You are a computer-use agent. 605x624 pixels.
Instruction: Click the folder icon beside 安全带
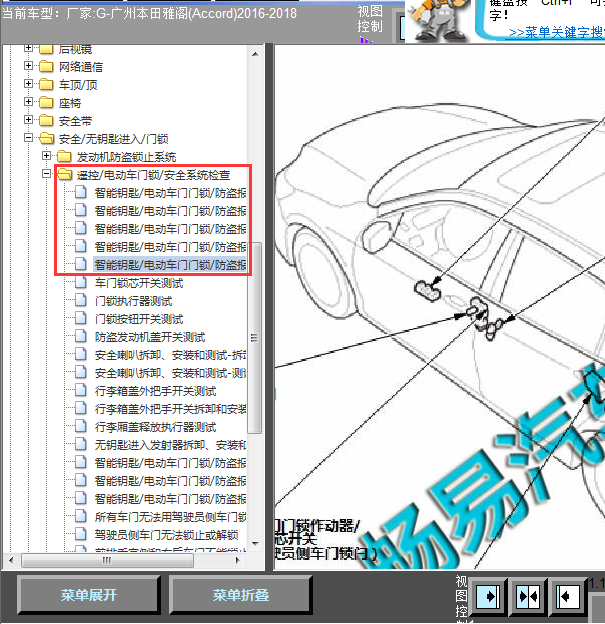pyautogui.click(x=46, y=120)
